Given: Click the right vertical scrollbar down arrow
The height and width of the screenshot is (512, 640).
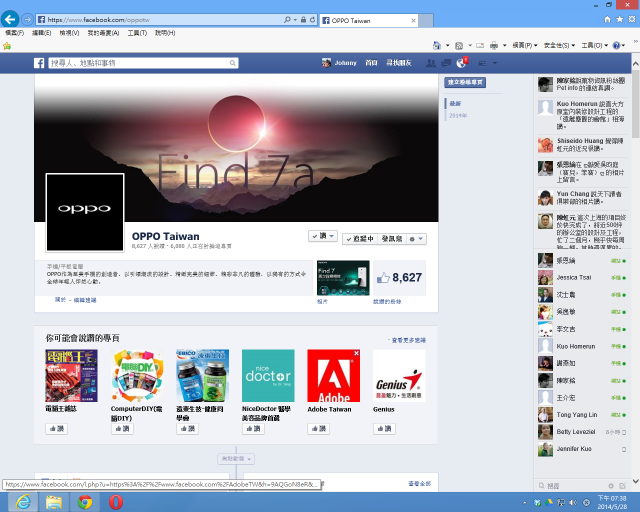Looking at the screenshot, I should 636,481.
